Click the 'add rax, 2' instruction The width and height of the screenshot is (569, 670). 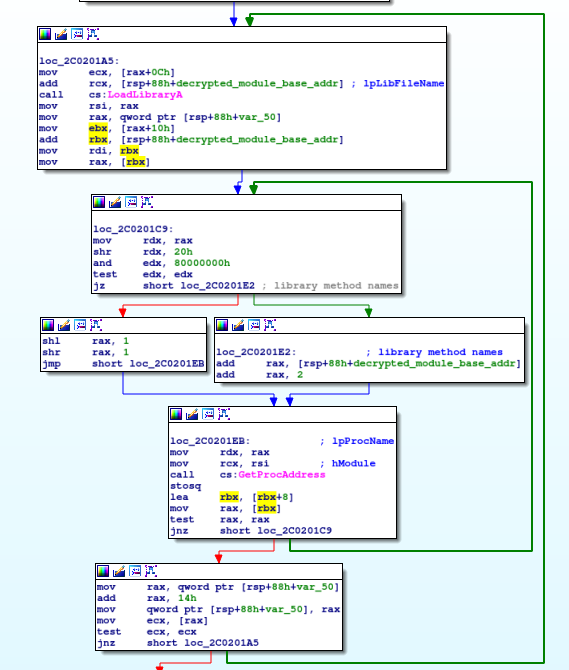(259, 375)
